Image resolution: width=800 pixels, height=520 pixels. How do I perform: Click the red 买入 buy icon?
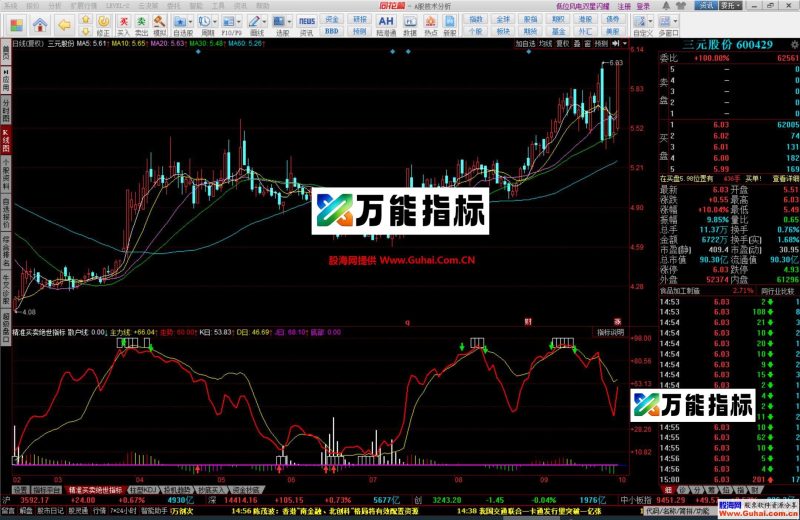pyautogui.click(x=123, y=25)
